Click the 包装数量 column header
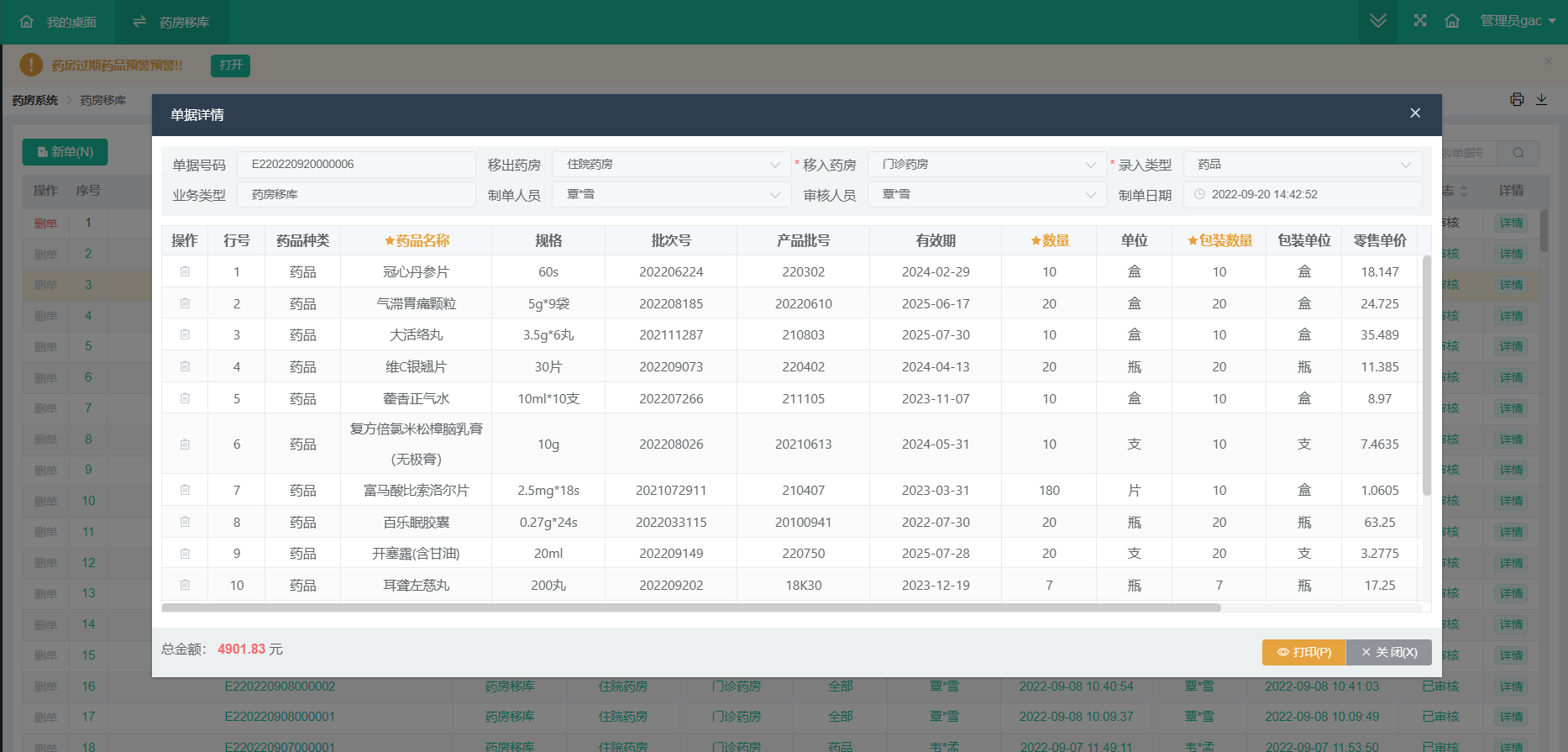Image resolution: width=1568 pixels, height=752 pixels. pos(1219,240)
